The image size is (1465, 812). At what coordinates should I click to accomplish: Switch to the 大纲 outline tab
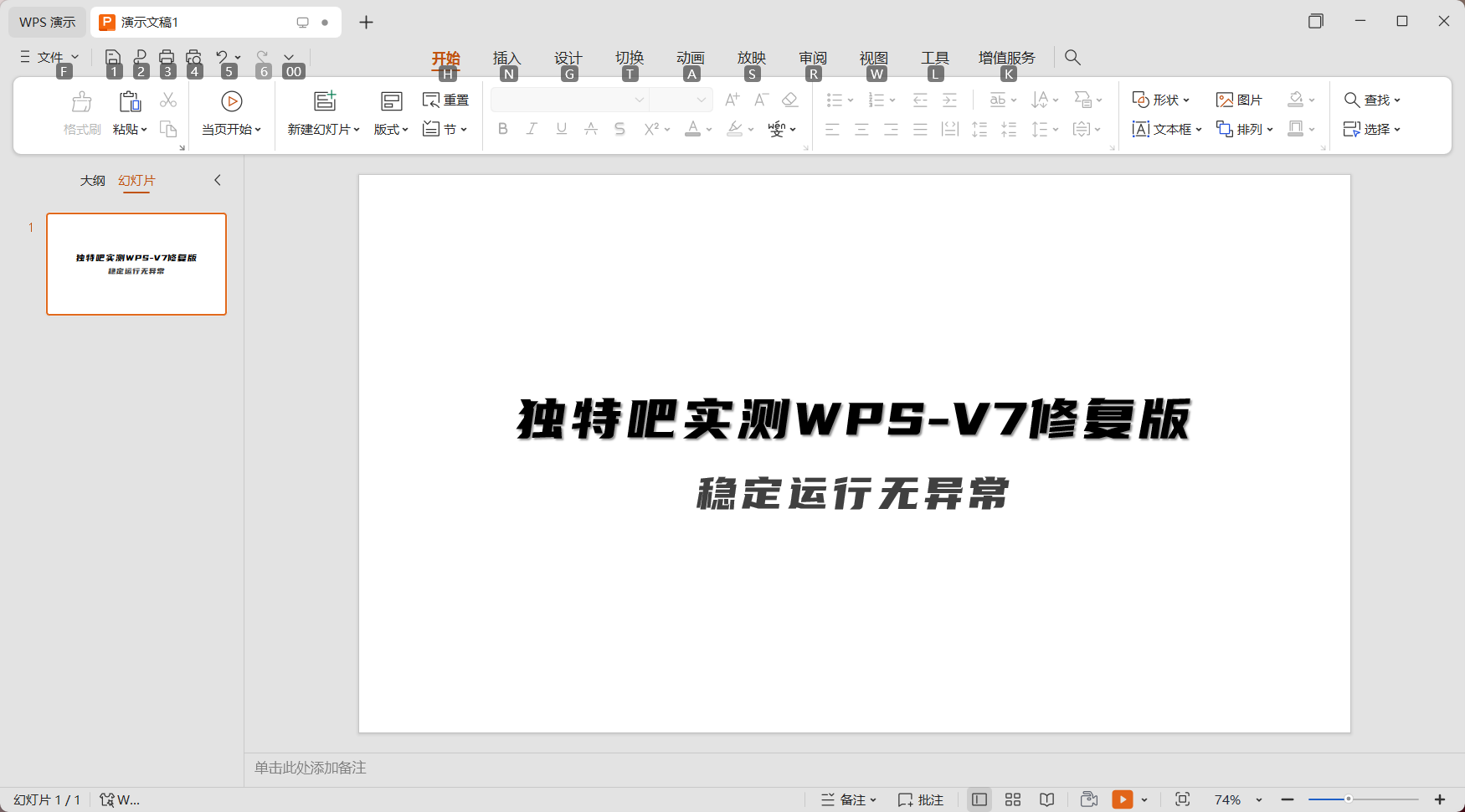[92, 180]
